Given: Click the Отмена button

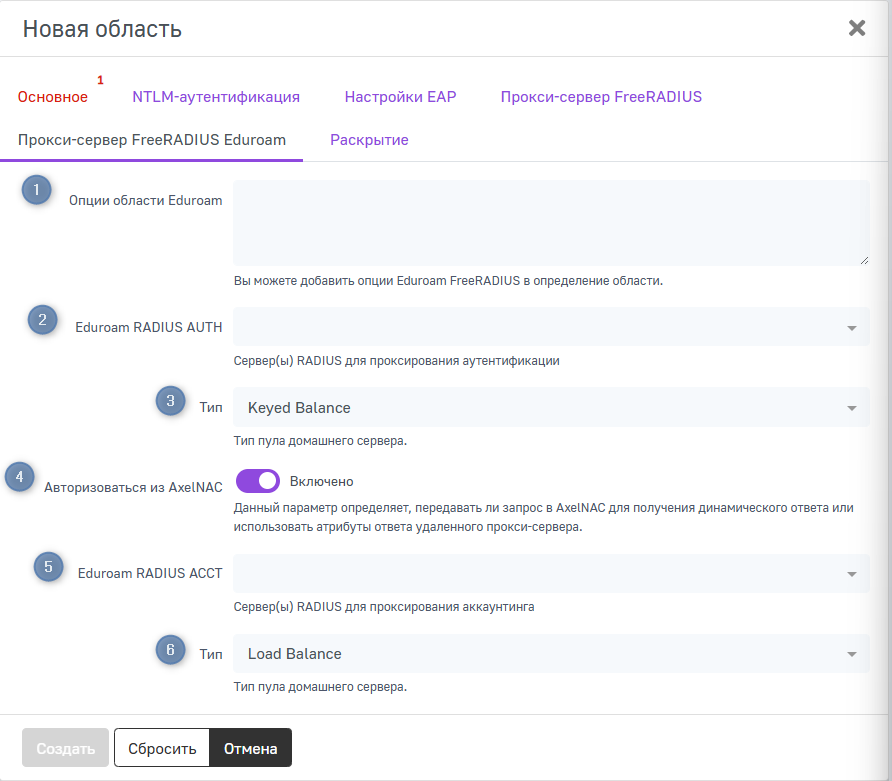Looking at the screenshot, I should click(250, 748).
